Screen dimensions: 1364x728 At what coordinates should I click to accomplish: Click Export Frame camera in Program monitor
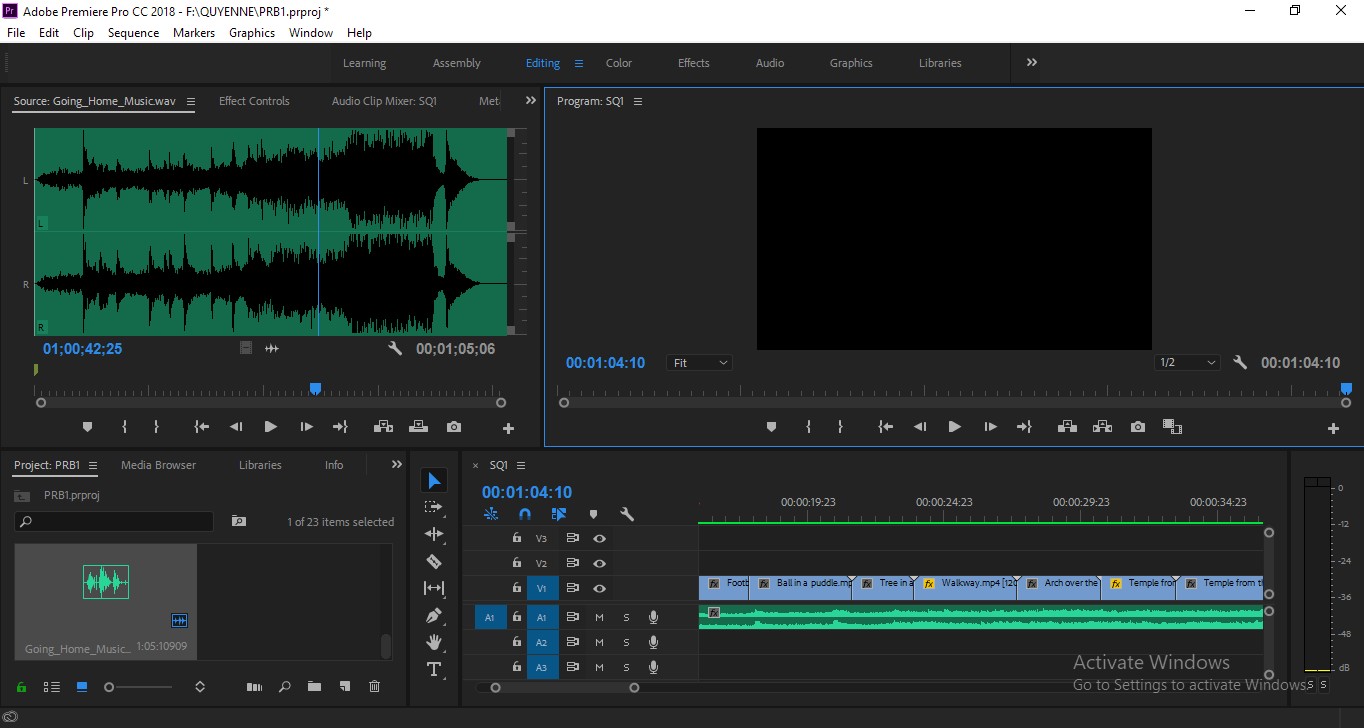[1138, 427]
